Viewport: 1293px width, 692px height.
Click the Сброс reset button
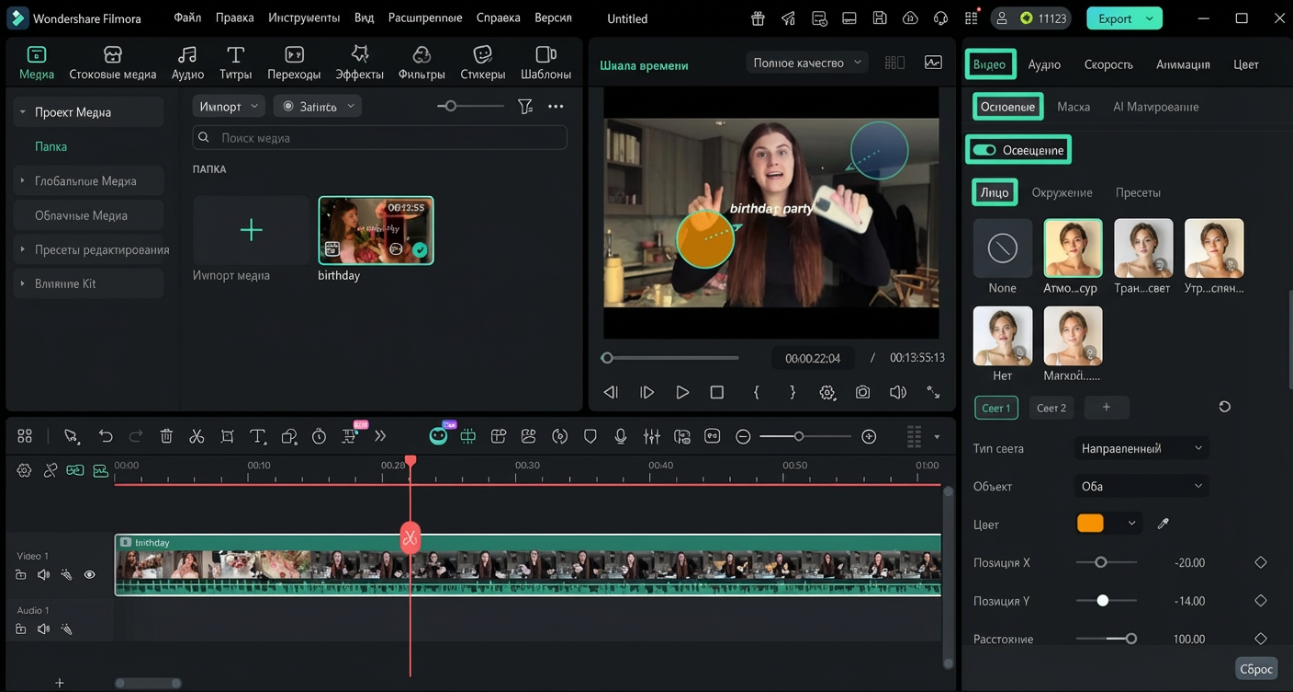tap(1255, 669)
